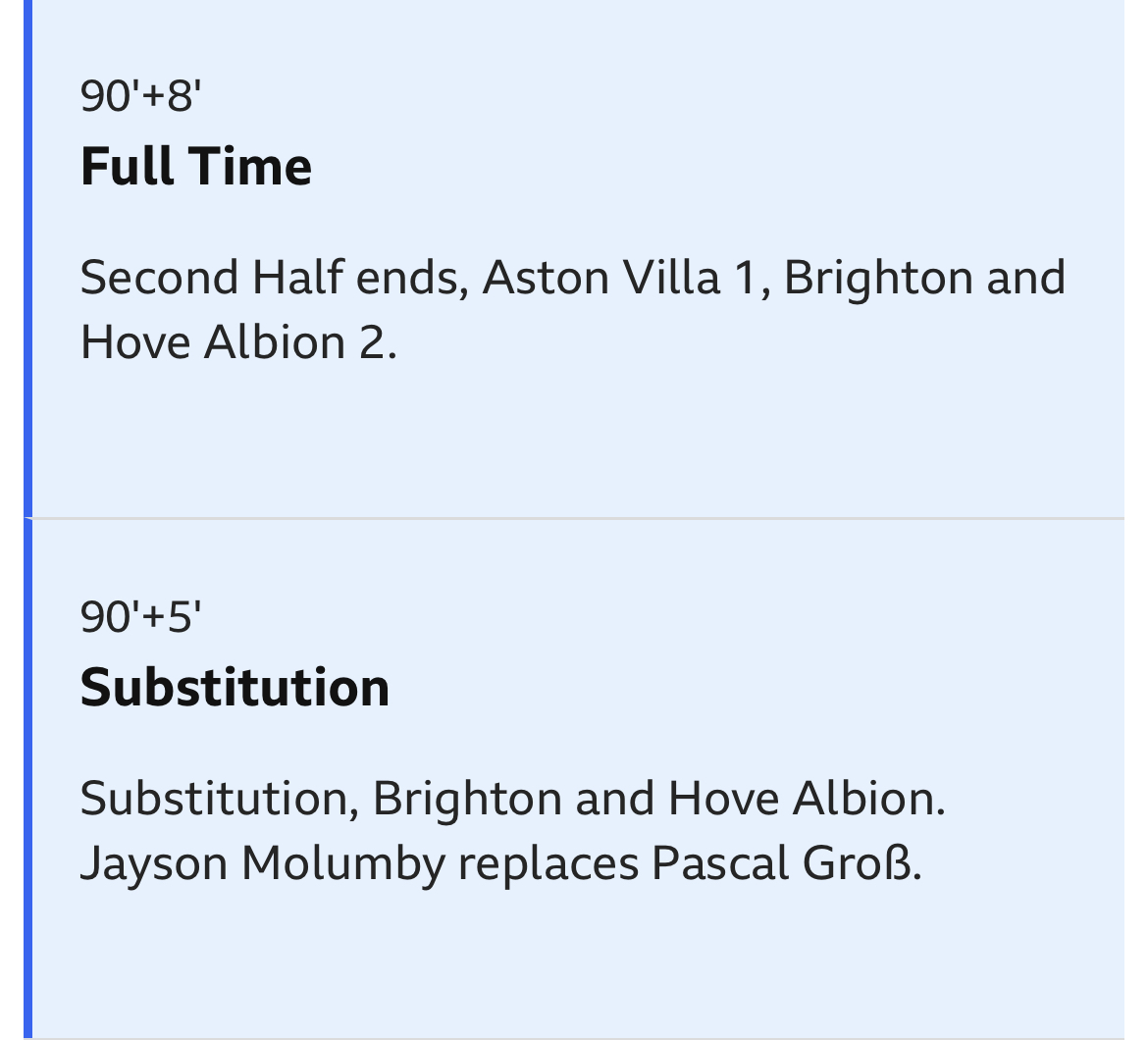Select the Full Time heading

196,166
